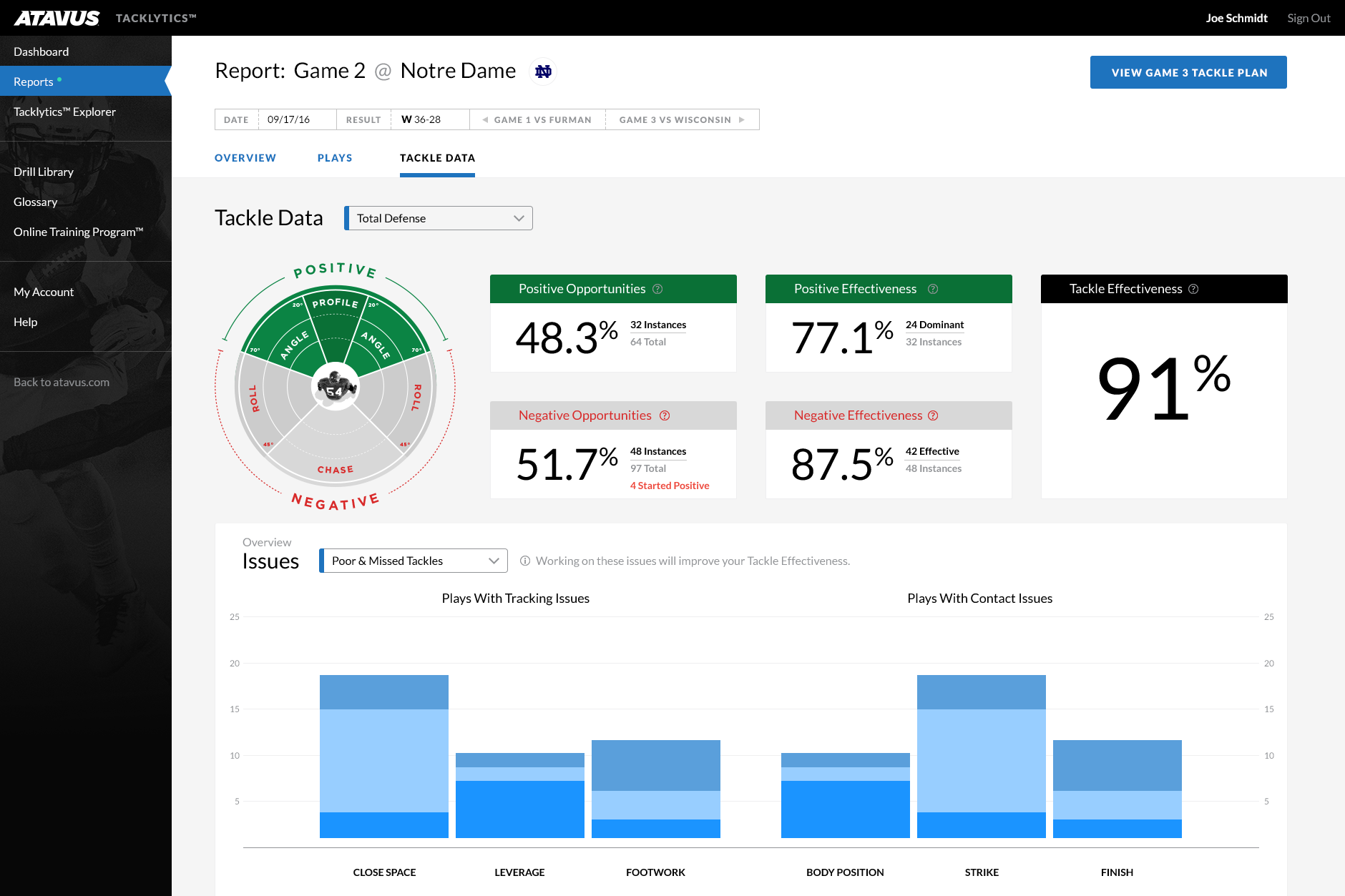Screen dimensions: 1345x896
Task: Click the Strike bar in Contact Issues chart
Action: pos(981,756)
